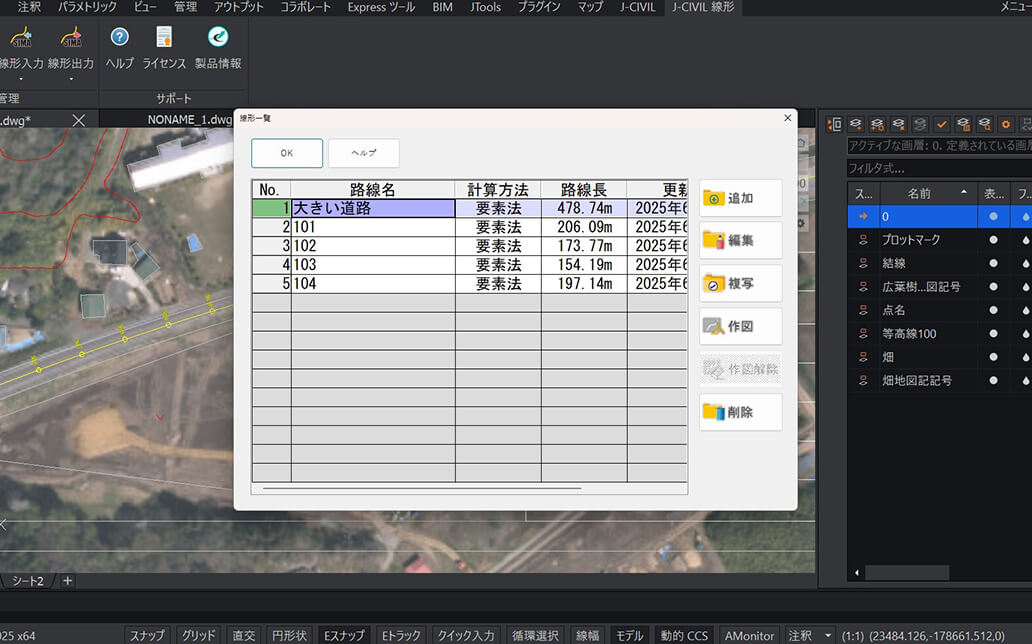1032x644 pixels.
Task: Toggle スナップ in the status bar
Action: click(x=147, y=635)
